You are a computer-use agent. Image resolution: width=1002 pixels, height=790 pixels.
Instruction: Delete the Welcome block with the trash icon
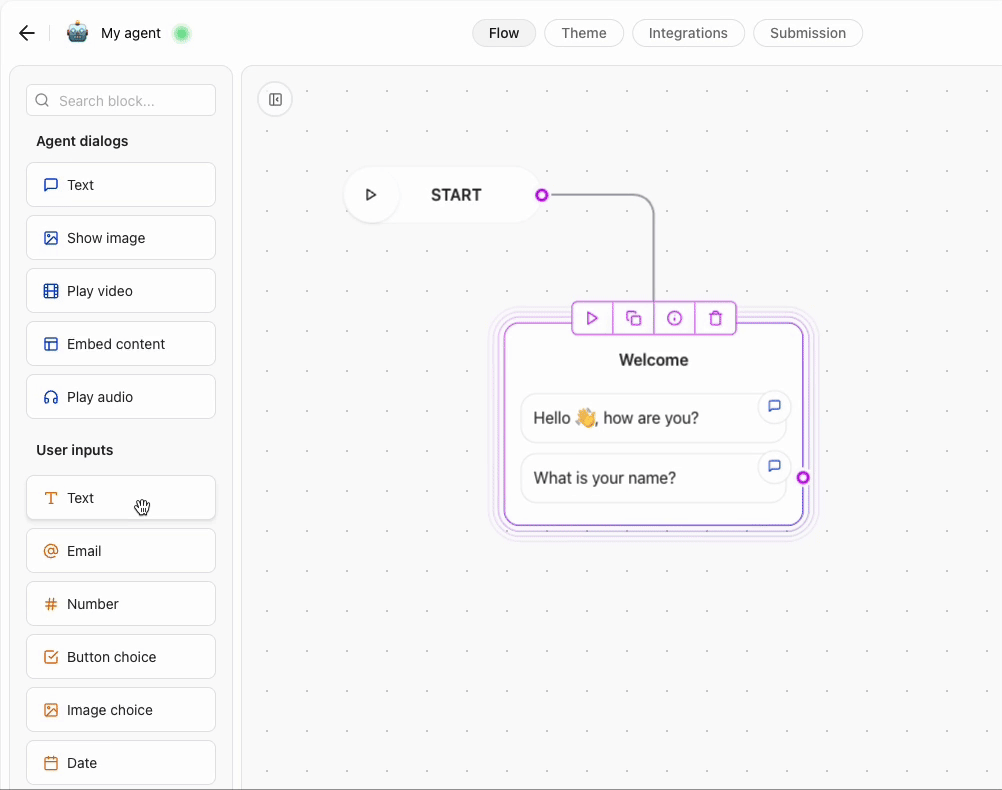714,318
